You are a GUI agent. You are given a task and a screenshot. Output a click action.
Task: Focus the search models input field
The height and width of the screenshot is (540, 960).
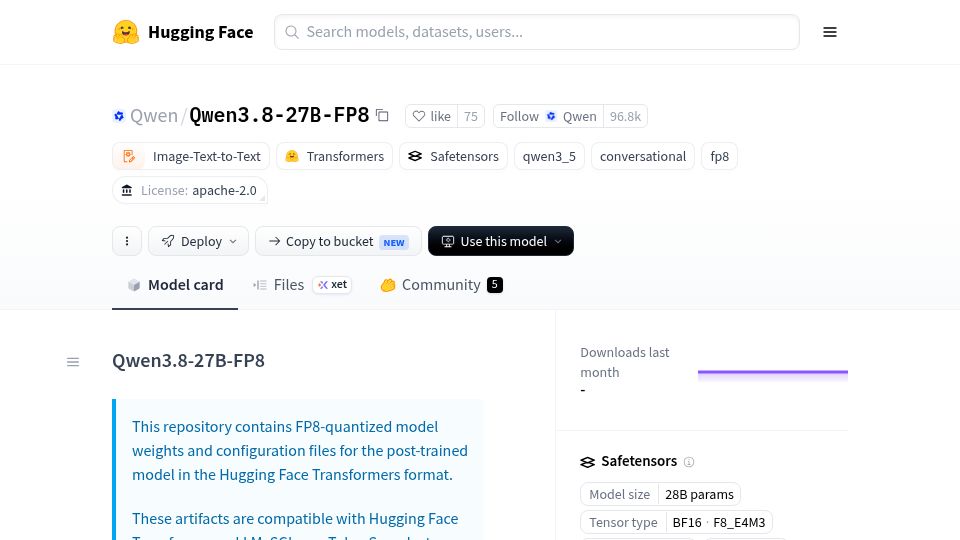pyautogui.click(x=537, y=32)
